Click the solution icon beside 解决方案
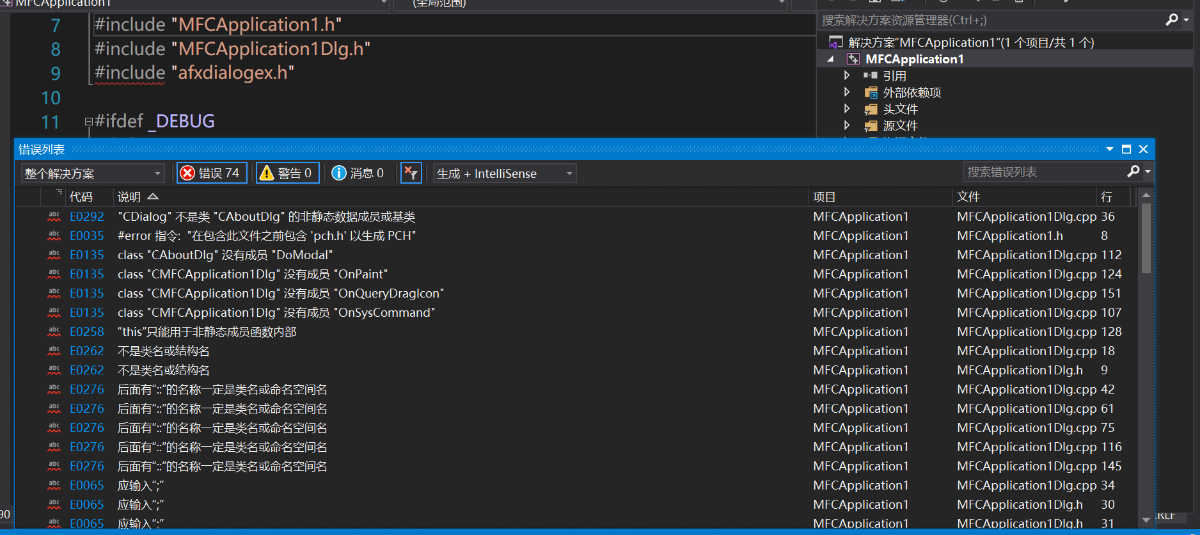This screenshot has width=1200, height=535. (835, 42)
